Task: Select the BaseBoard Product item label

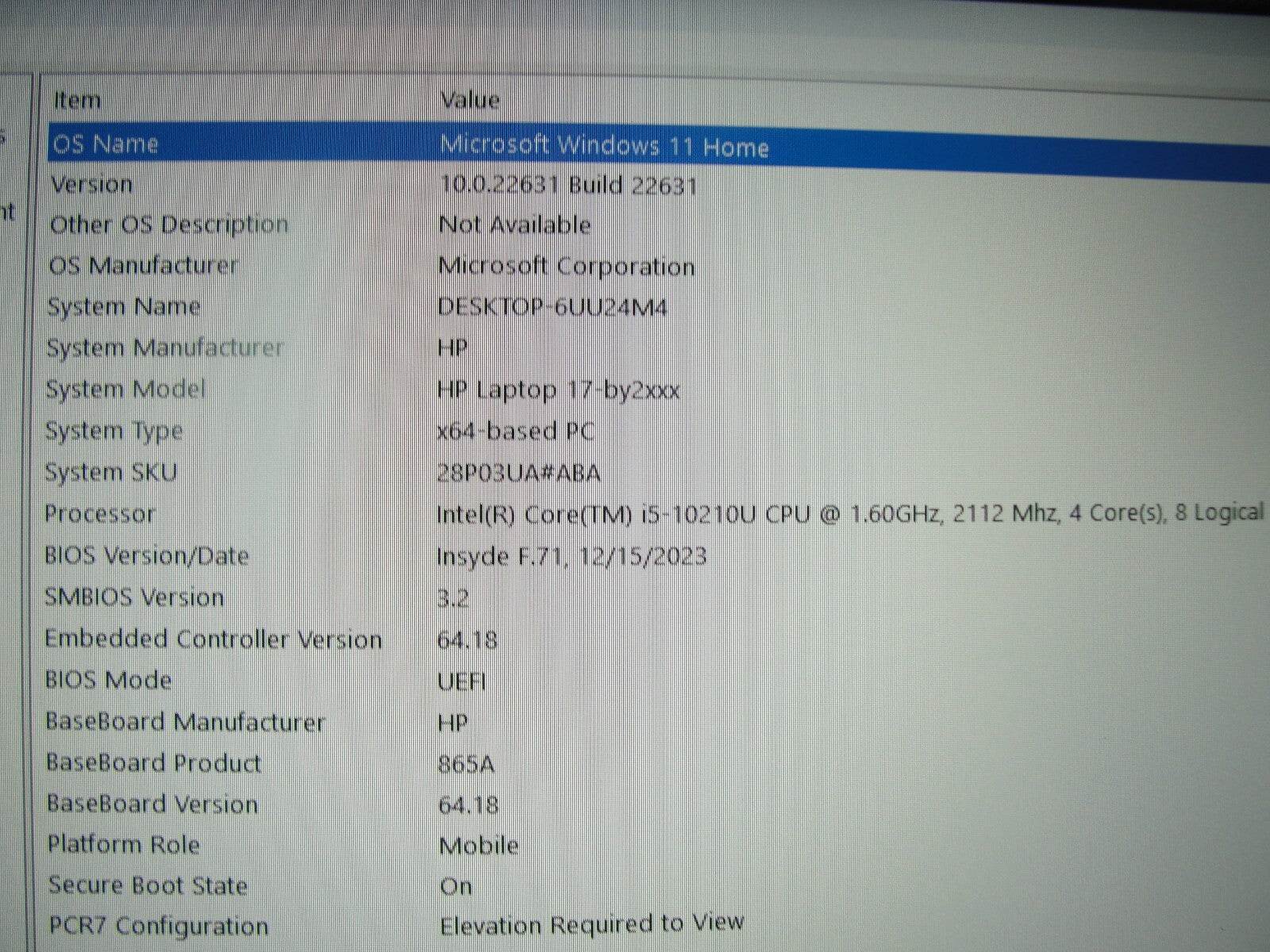Action: [x=153, y=762]
